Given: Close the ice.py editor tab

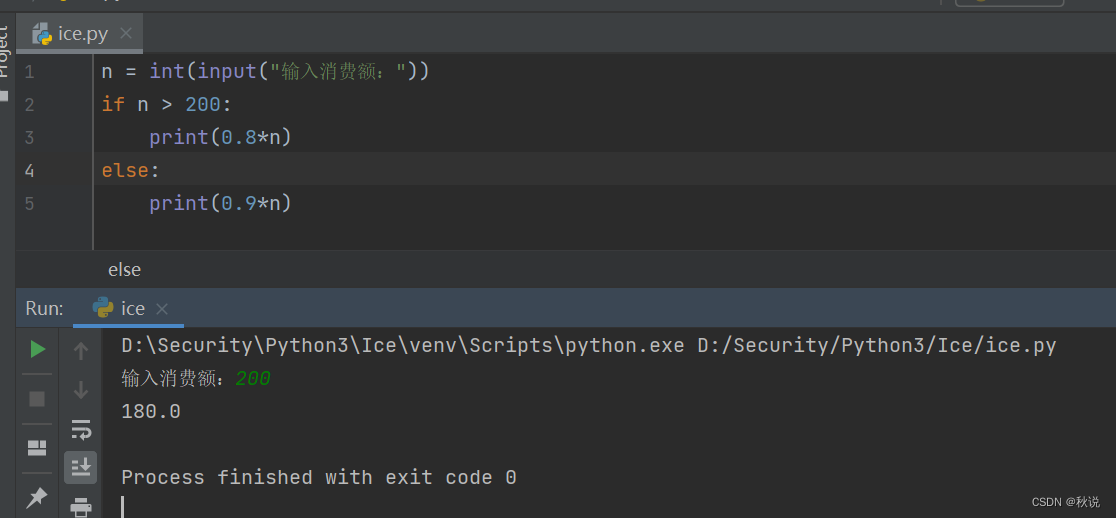Looking at the screenshot, I should 126,33.
